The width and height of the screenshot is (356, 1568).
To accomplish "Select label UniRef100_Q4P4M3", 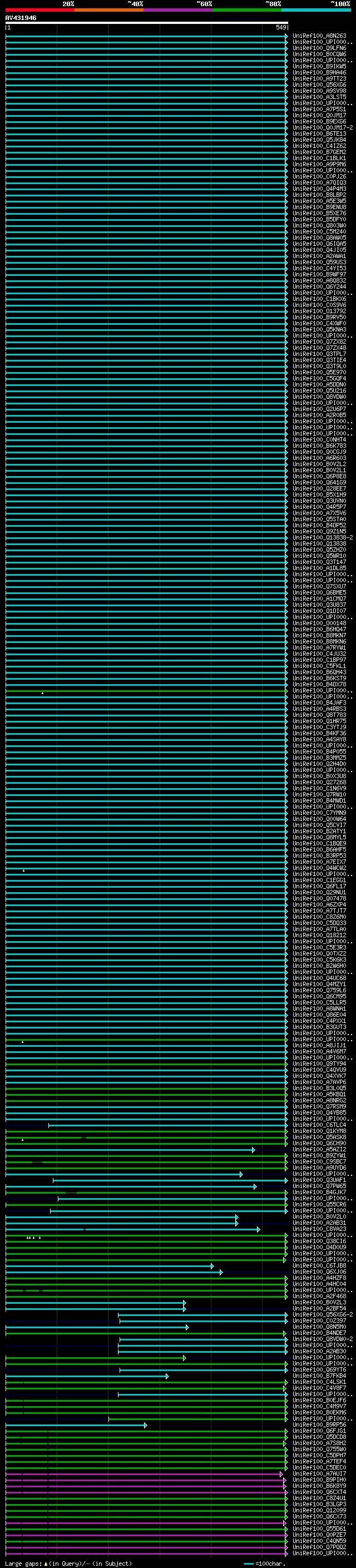I will click(319, 189).
